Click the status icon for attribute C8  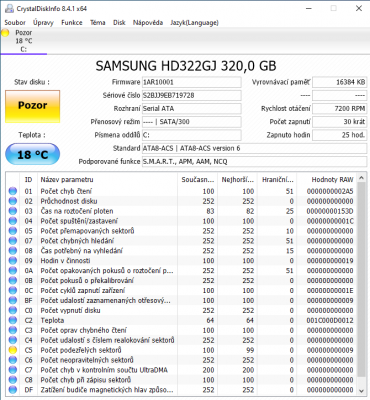[x=13, y=380]
